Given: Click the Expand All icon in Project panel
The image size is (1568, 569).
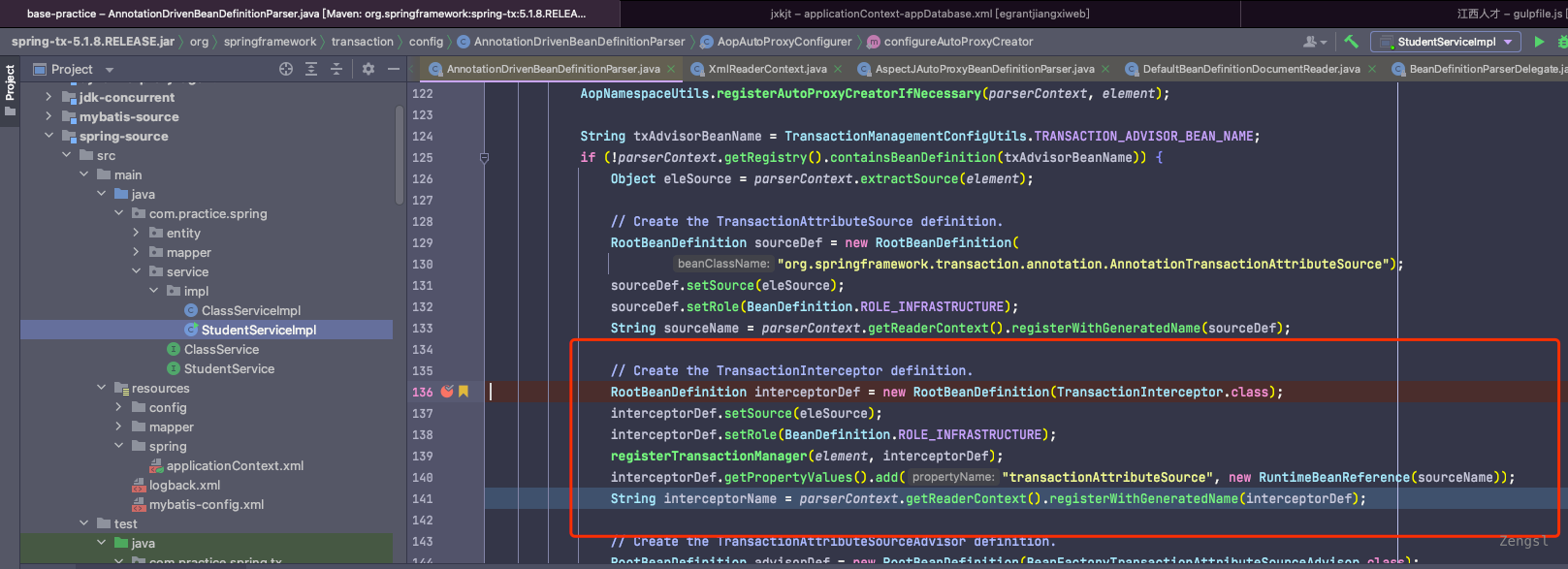Looking at the screenshot, I should [x=311, y=69].
